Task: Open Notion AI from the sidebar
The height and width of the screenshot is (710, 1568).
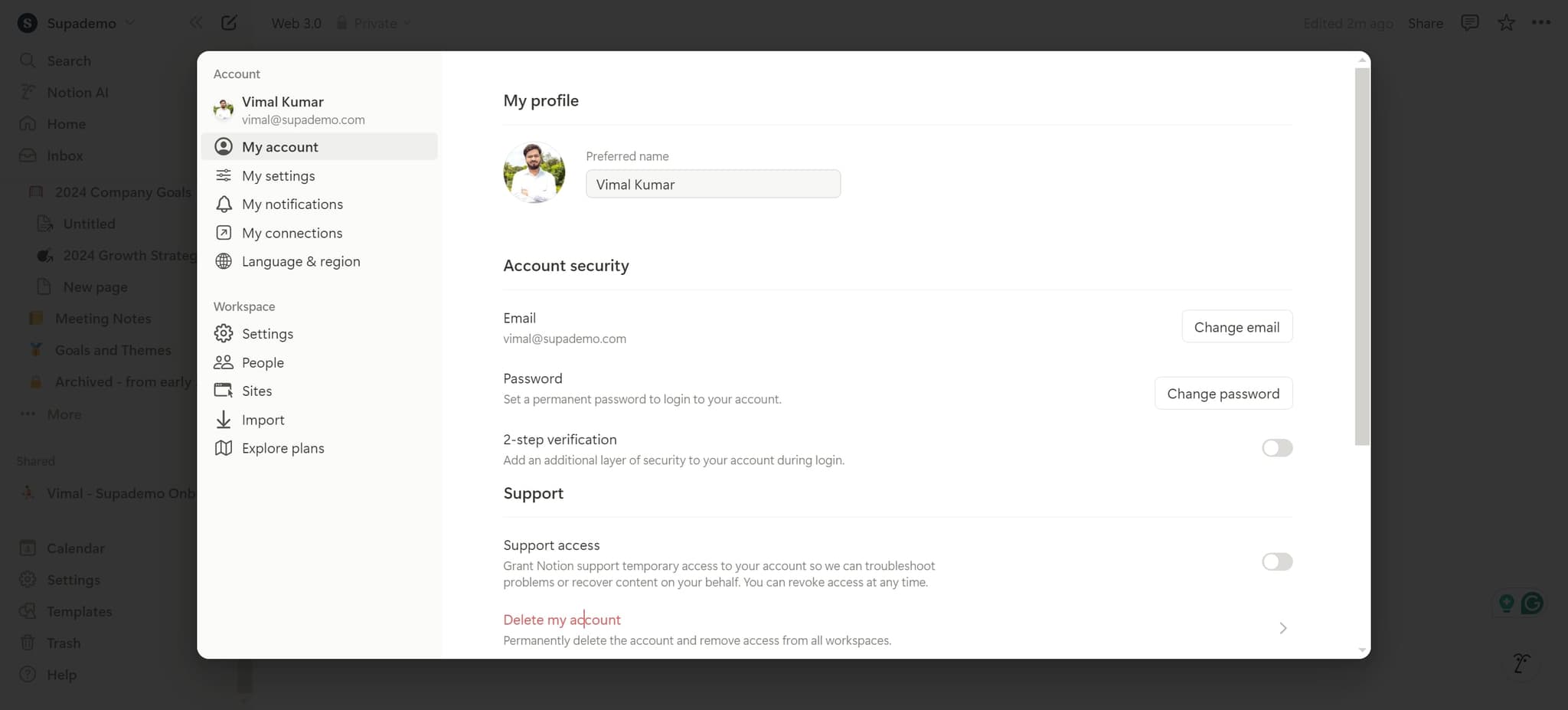Action: [77, 92]
